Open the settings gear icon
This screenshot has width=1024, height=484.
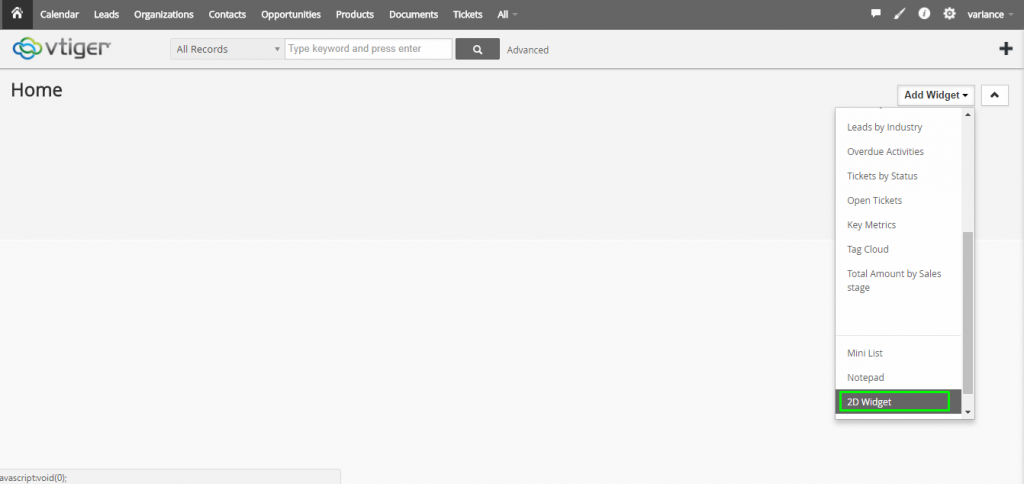tap(949, 14)
